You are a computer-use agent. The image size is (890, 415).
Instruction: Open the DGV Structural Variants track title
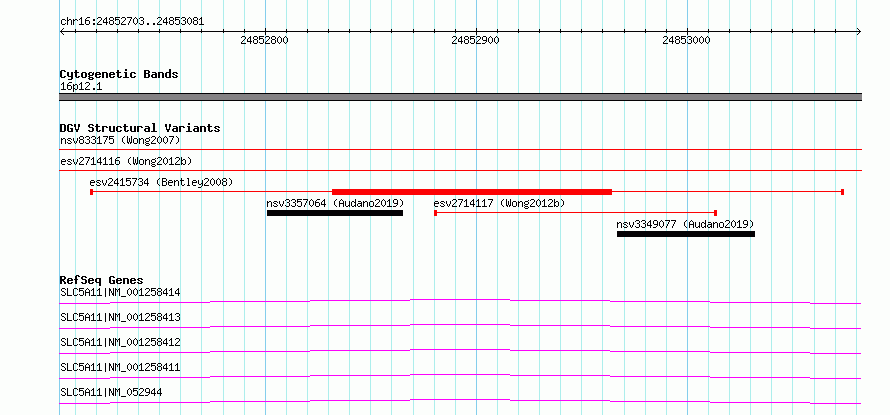click(x=140, y=128)
